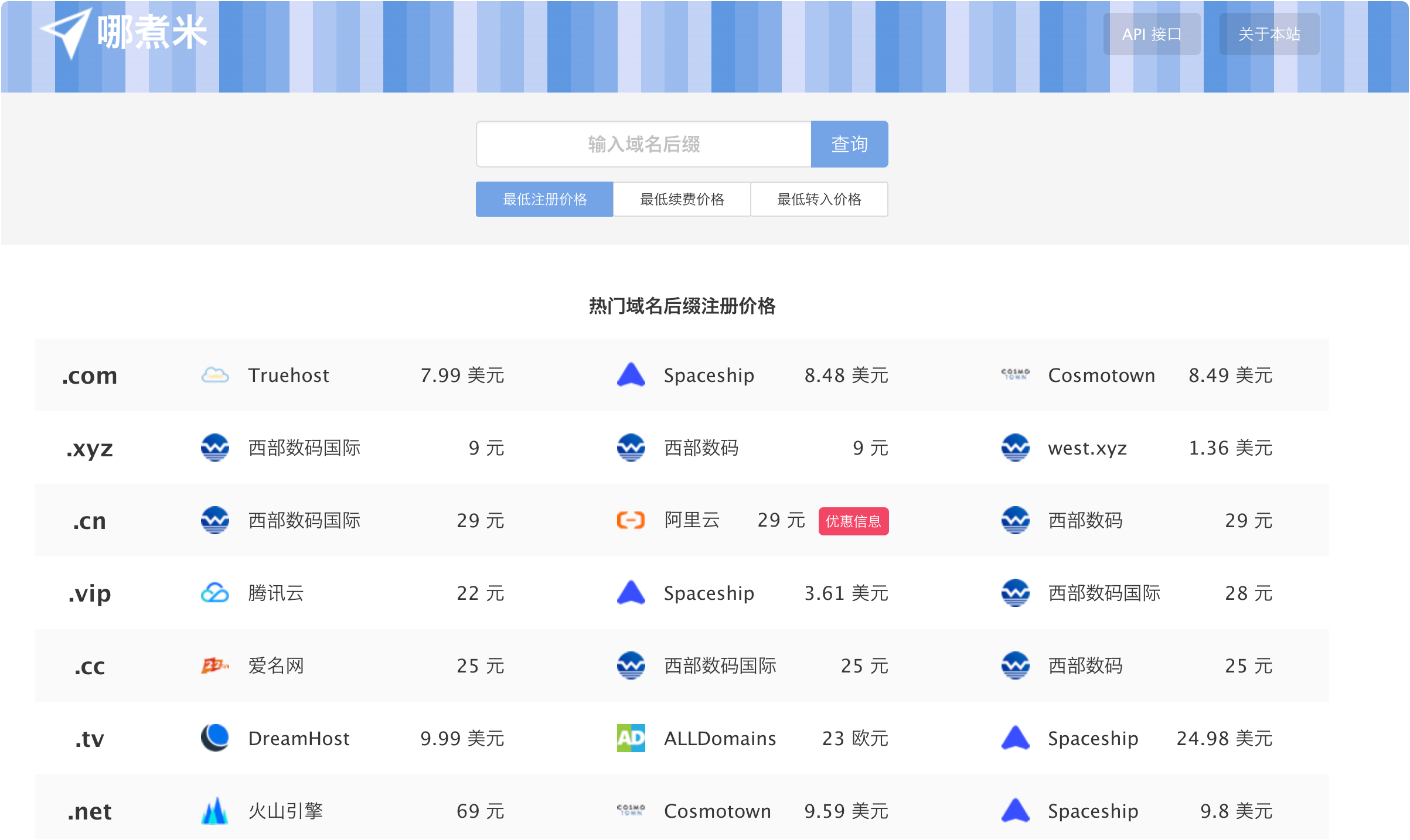The height and width of the screenshot is (840, 1410).
Task: Open the .cc suffix link
Action: click(90, 666)
